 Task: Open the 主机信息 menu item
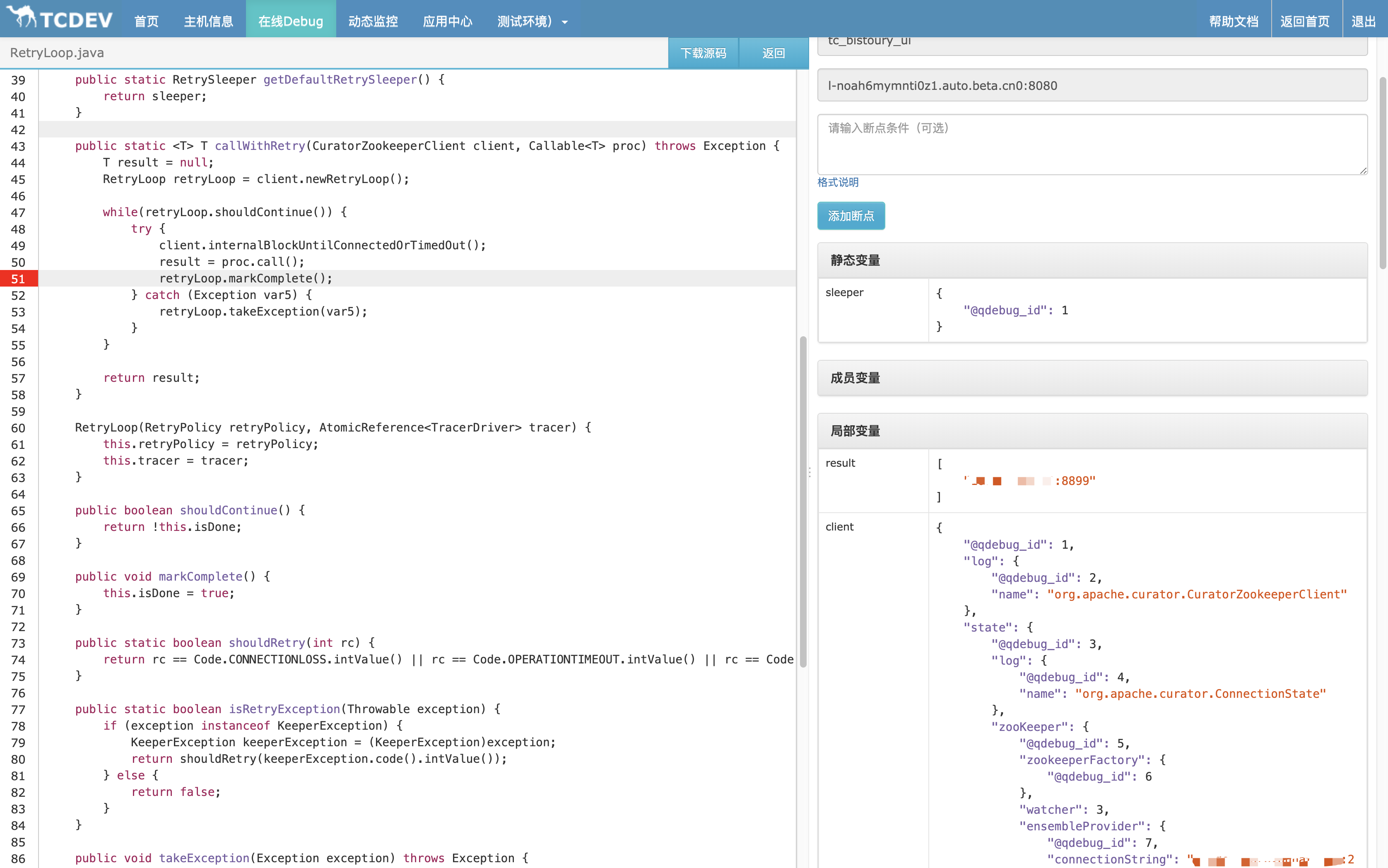(208, 21)
